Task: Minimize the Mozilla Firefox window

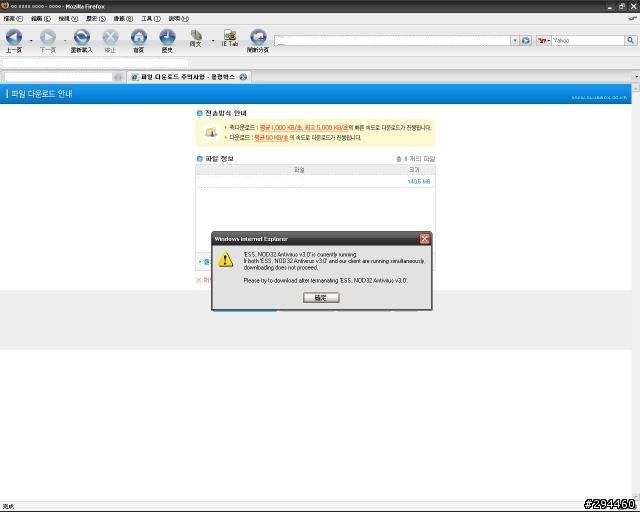Action: pos(611,7)
